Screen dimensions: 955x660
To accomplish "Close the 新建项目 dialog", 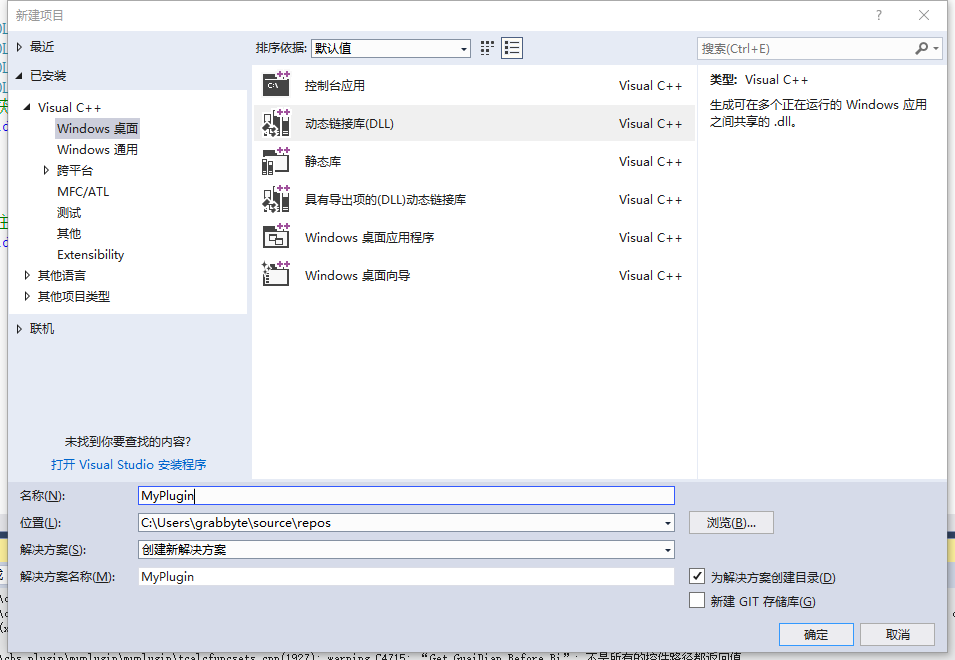I will pyautogui.click(x=924, y=15).
